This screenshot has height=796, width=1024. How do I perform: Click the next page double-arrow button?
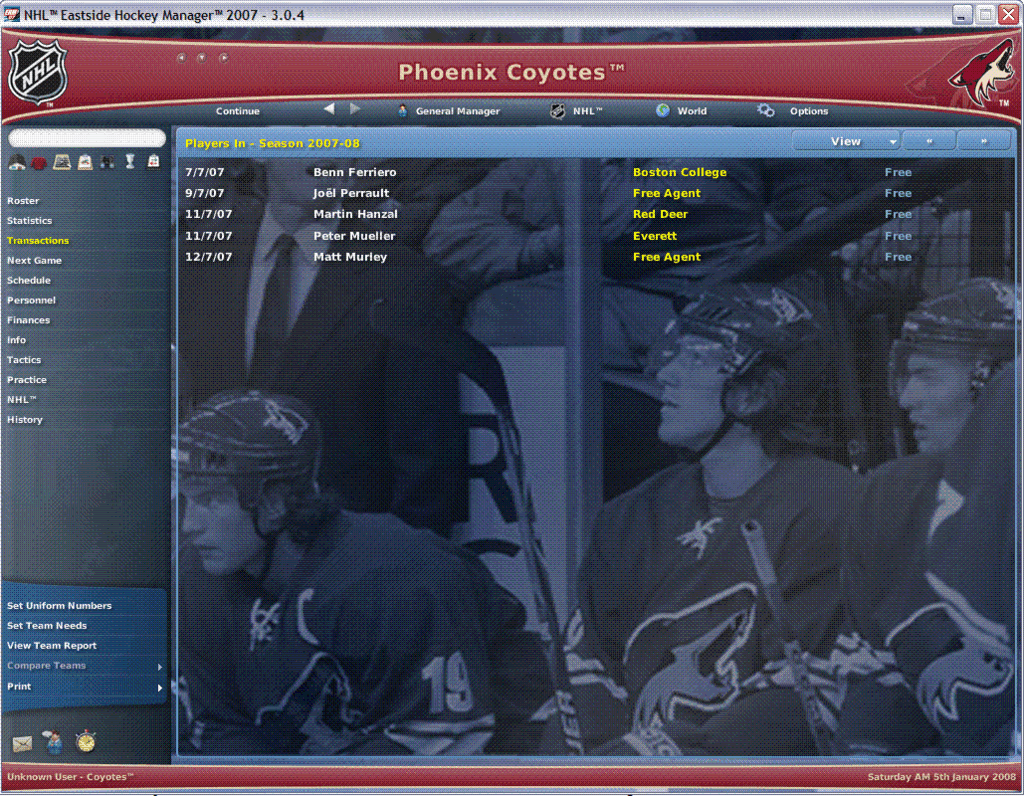pyautogui.click(x=984, y=141)
